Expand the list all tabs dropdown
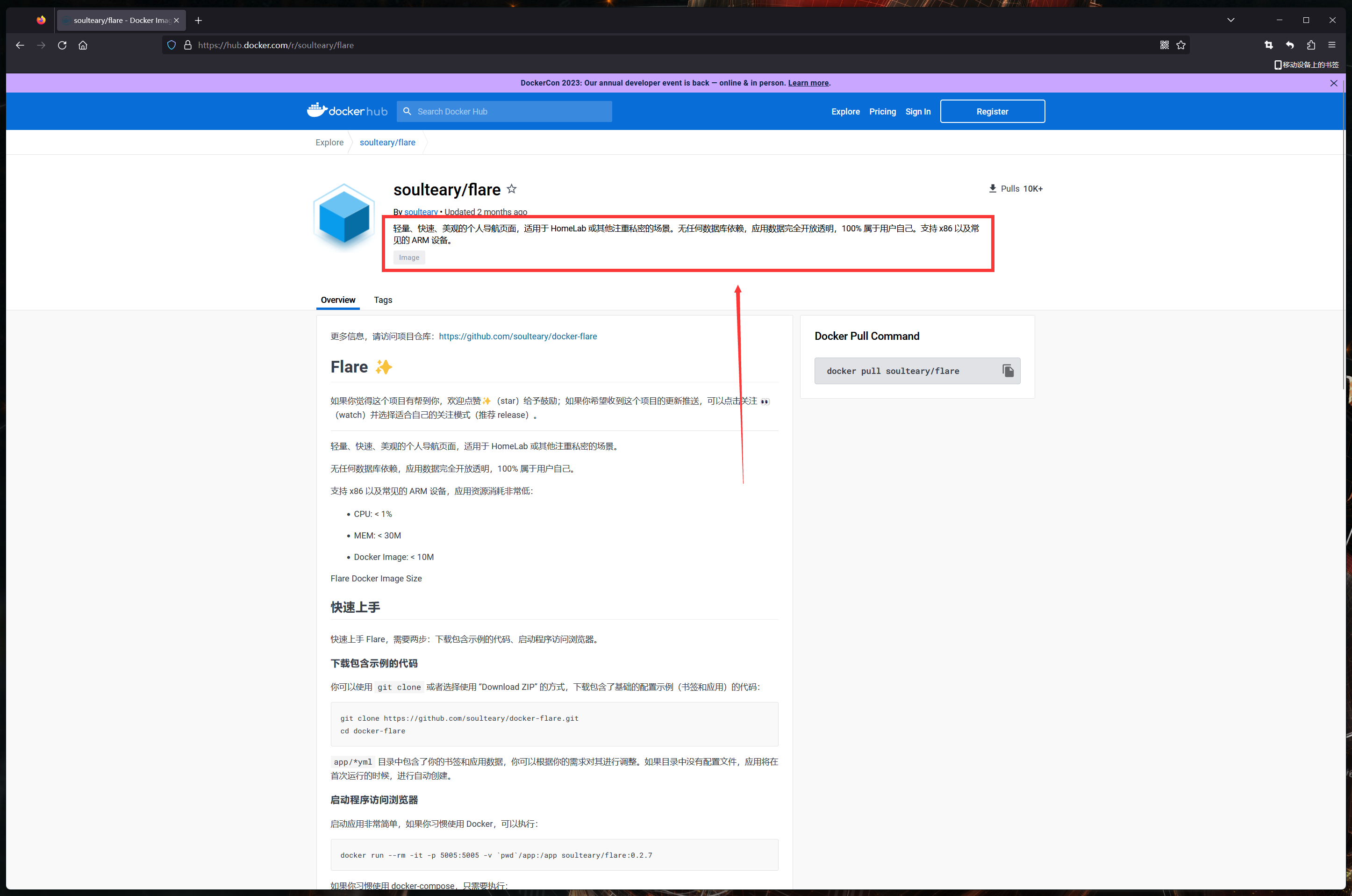1352x896 pixels. 1230,20
